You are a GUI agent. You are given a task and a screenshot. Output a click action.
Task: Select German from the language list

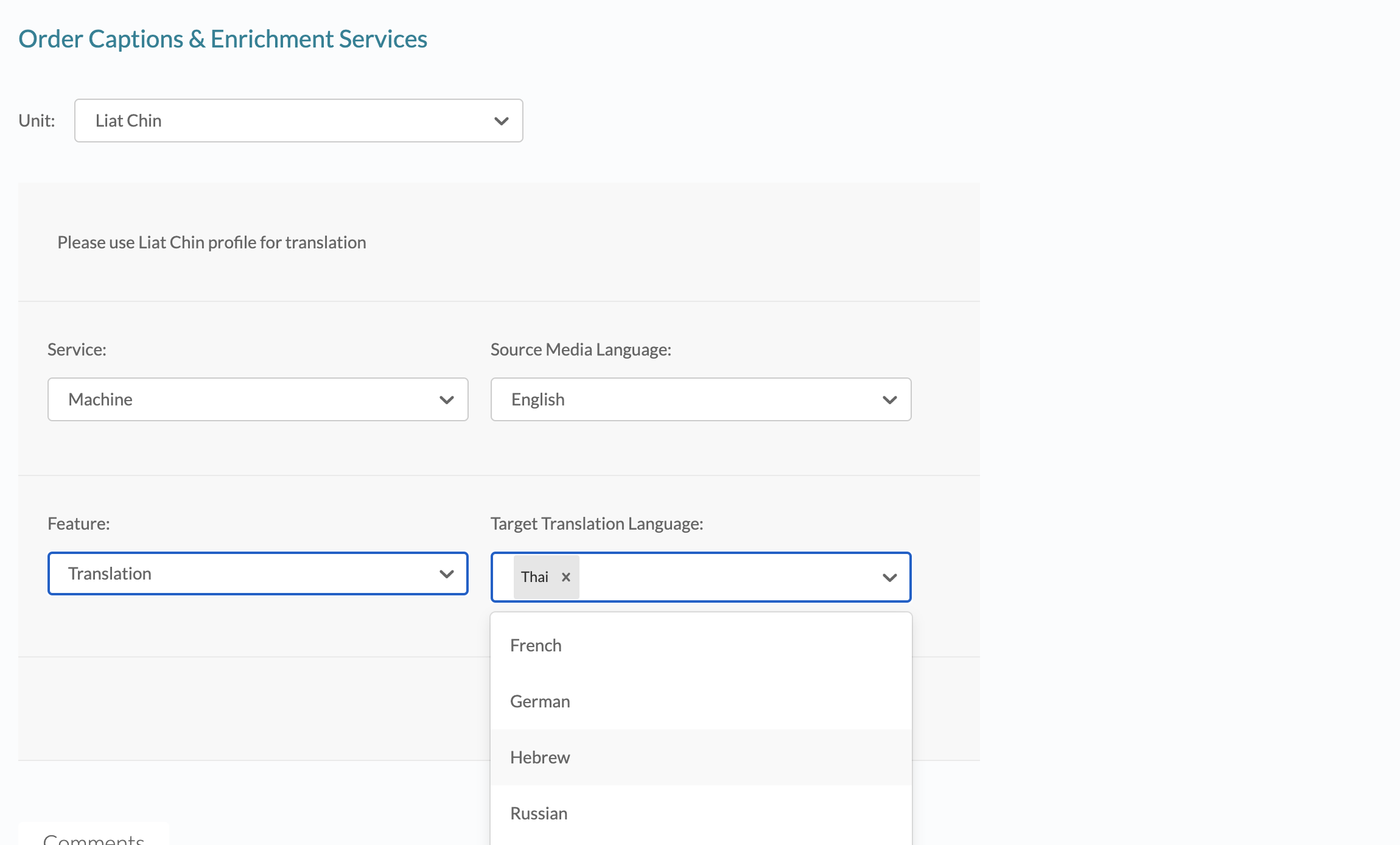click(x=540, y=701)
